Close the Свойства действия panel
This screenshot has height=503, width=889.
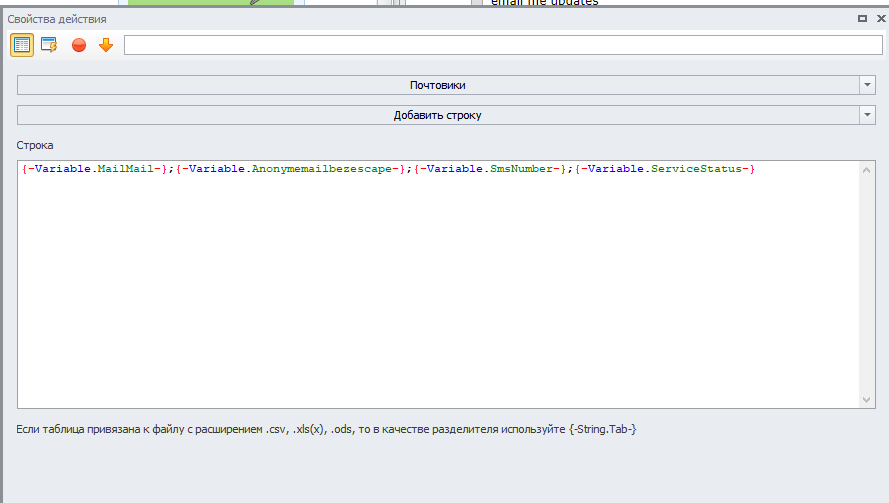point(881,19)
